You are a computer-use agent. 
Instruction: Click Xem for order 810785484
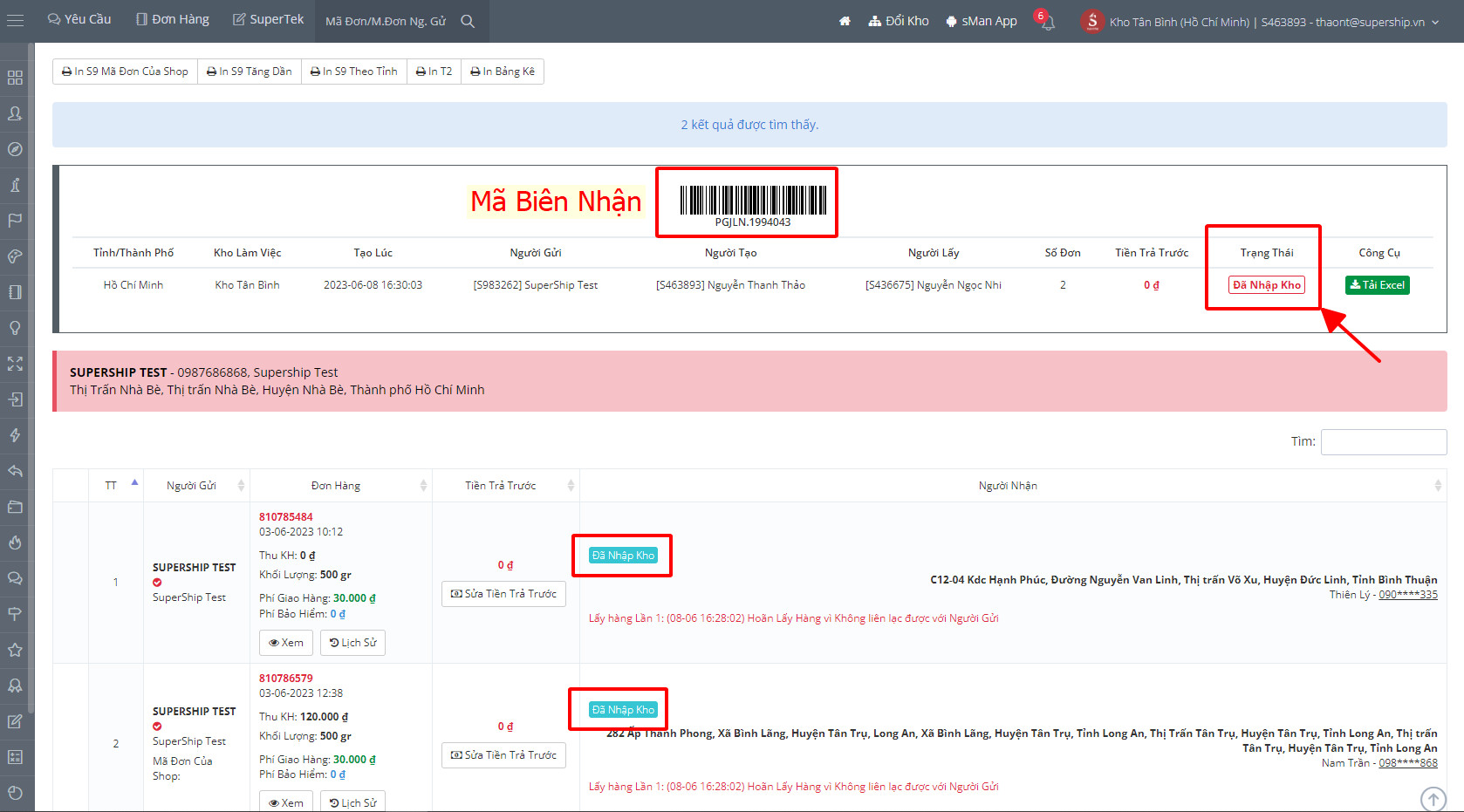(286, 643)
